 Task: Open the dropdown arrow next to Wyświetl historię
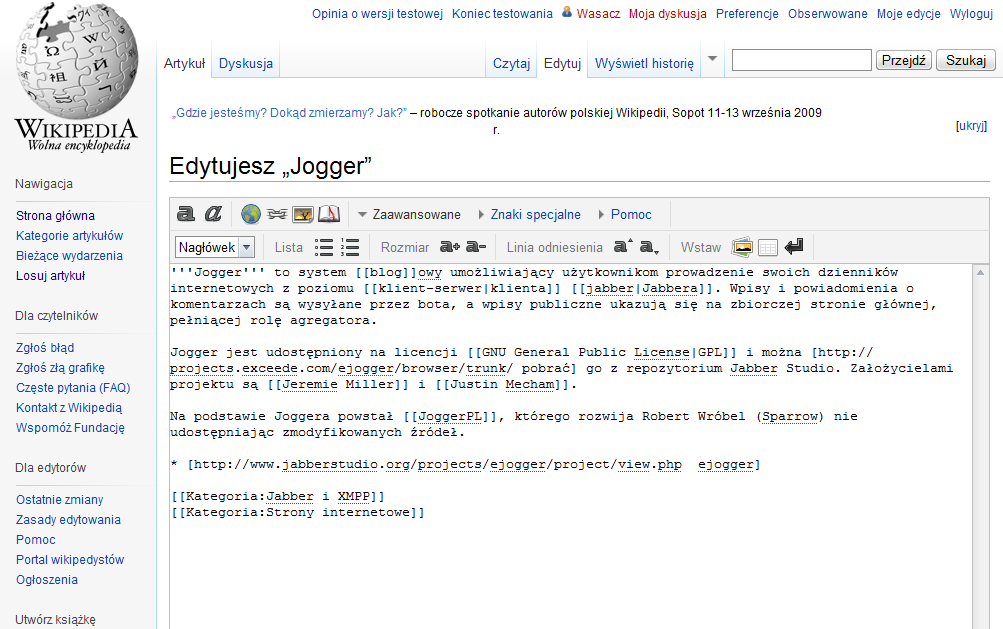712,59
